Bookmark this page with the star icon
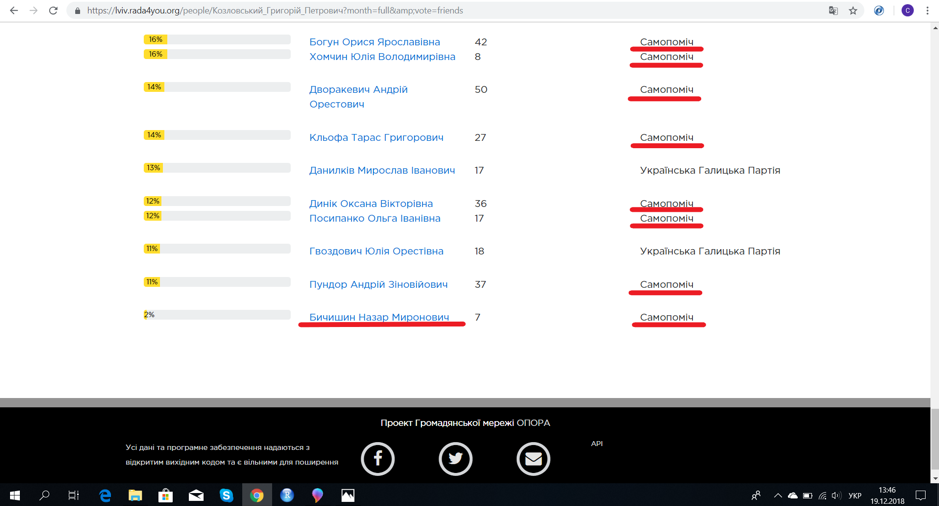This screenshot has width=939, height=506. click(x=853, y=10)
